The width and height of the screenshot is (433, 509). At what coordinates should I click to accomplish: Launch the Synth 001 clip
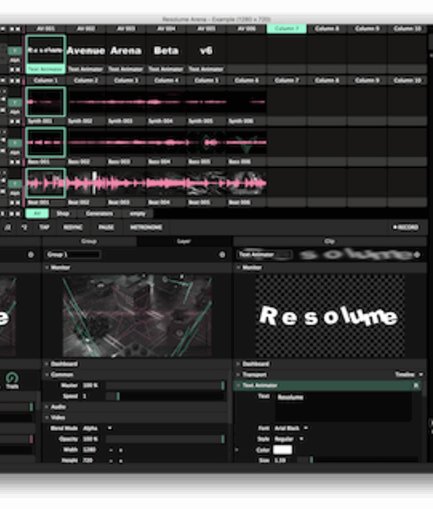click(x=46, y=102)
